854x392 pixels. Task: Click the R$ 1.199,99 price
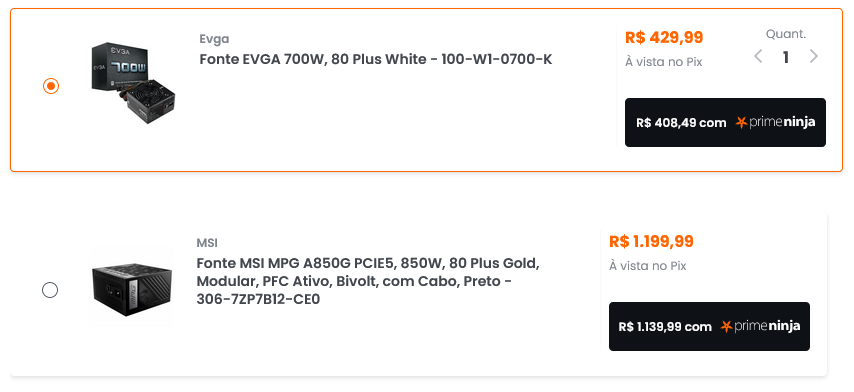click(x=651, y=241)
